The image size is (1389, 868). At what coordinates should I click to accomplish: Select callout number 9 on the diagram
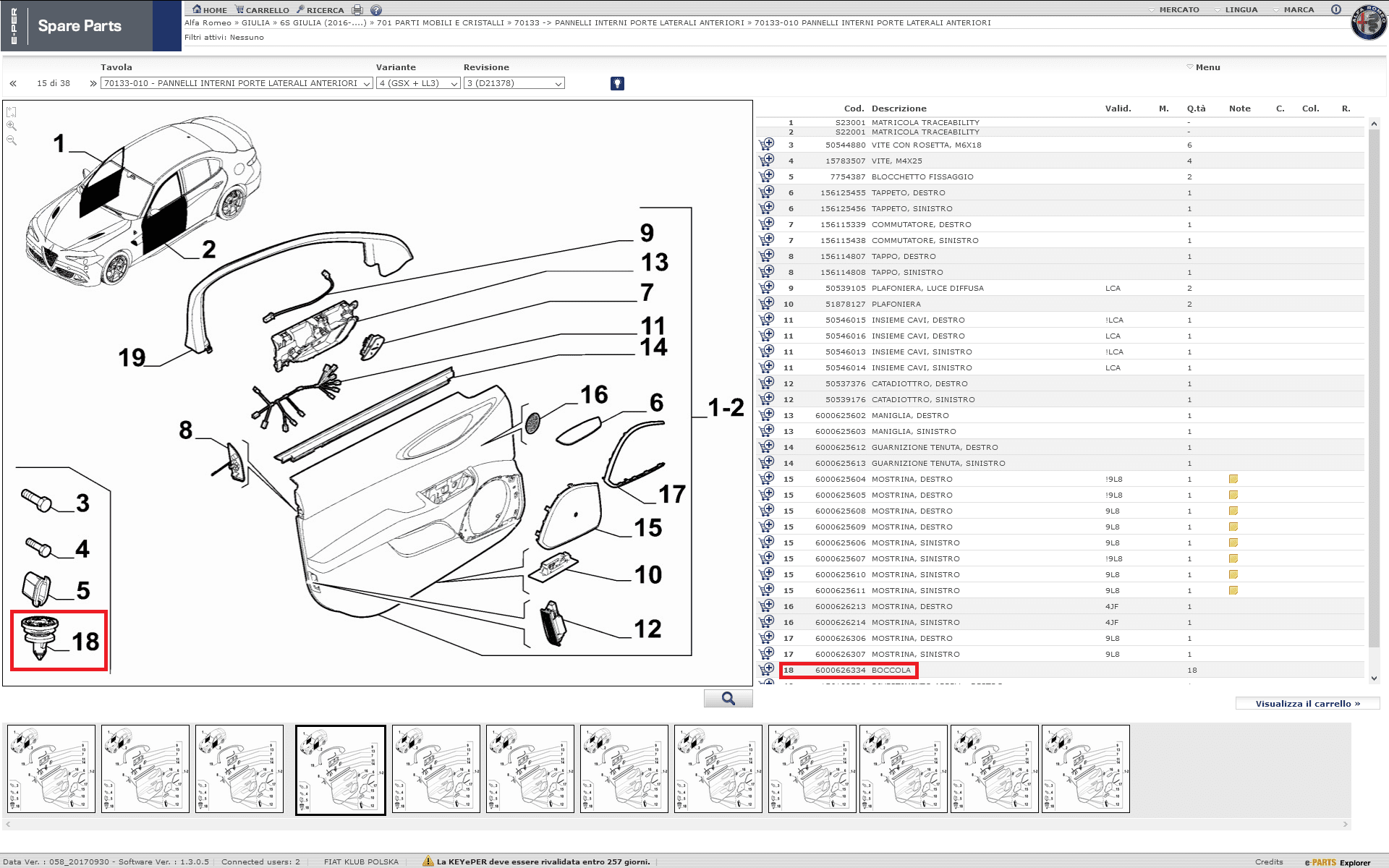(647, 233)
